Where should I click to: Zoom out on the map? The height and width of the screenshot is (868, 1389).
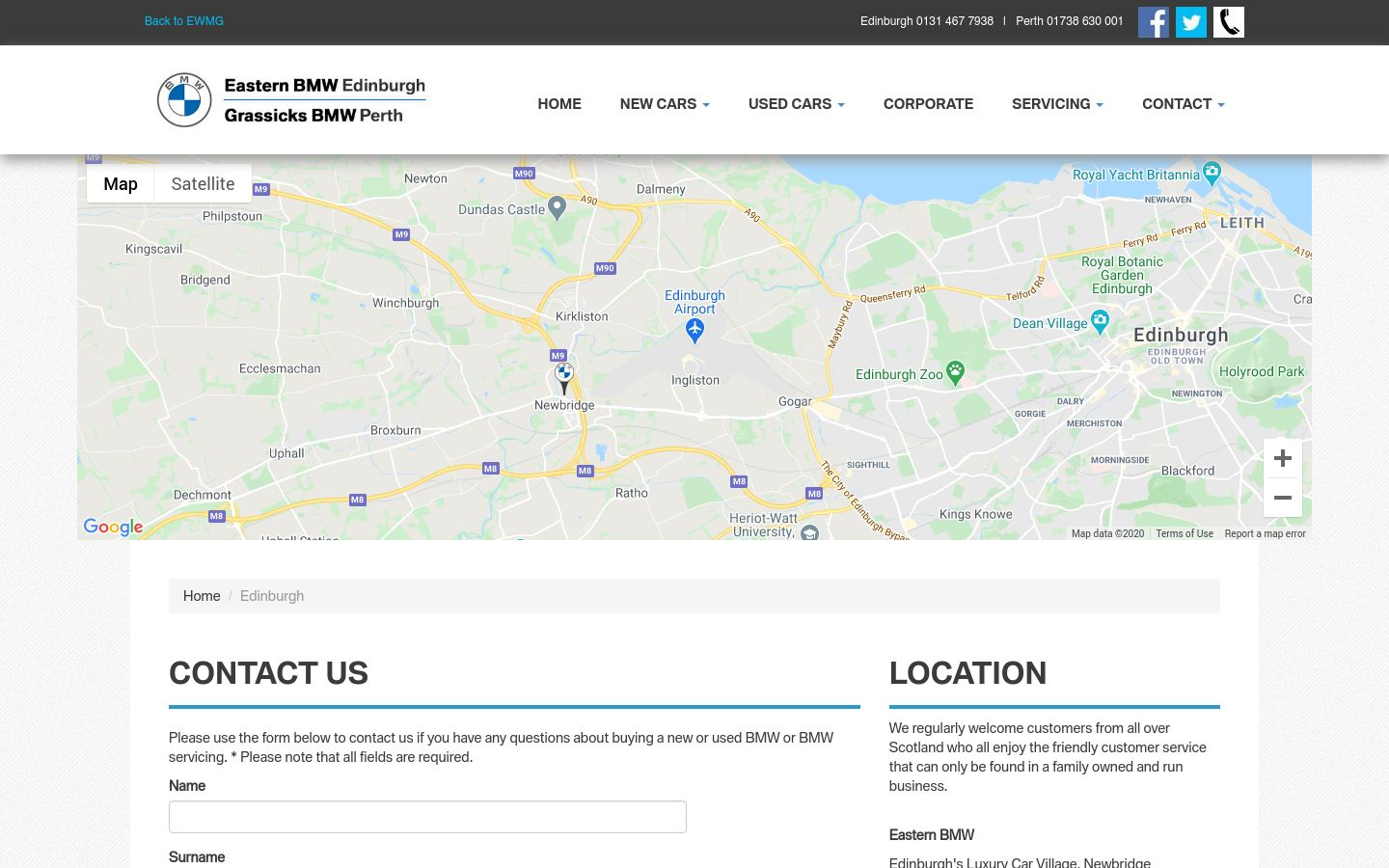click(x=1283, y=498)
